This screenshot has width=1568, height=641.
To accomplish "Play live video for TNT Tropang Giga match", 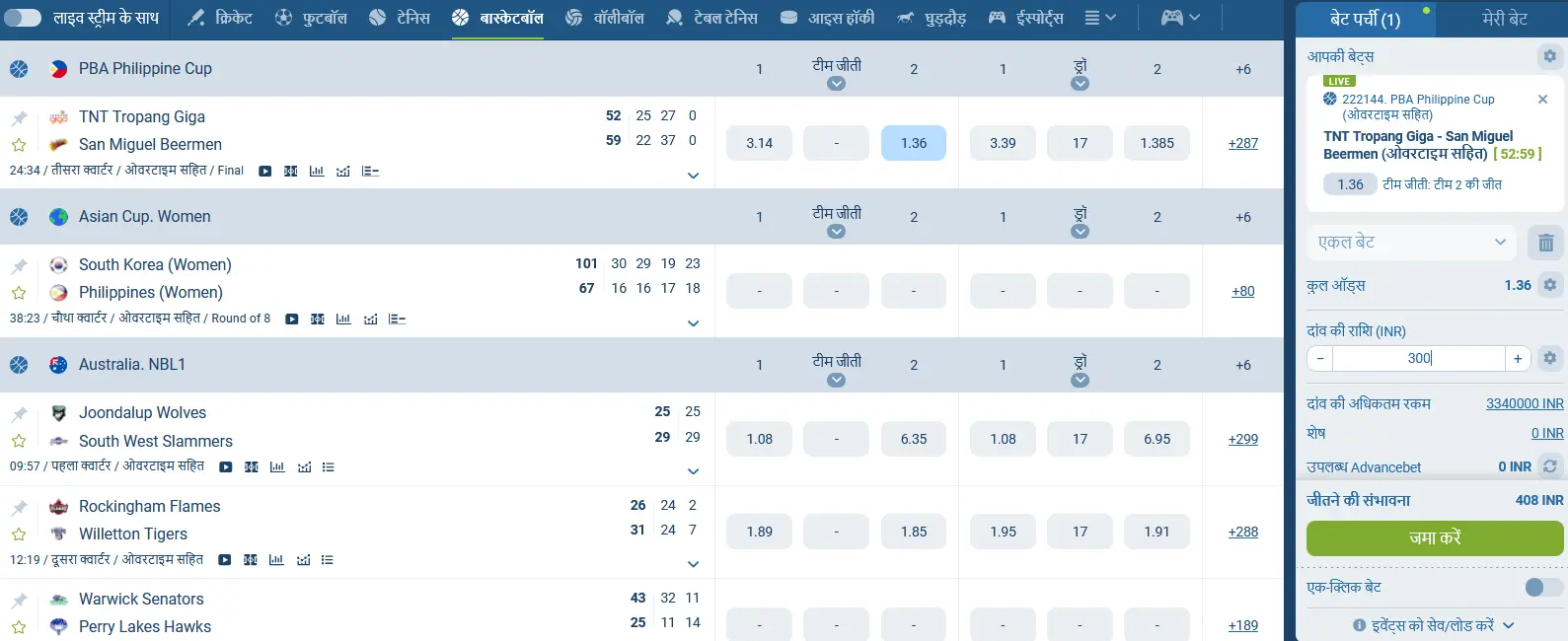I will tap(264, 172).
